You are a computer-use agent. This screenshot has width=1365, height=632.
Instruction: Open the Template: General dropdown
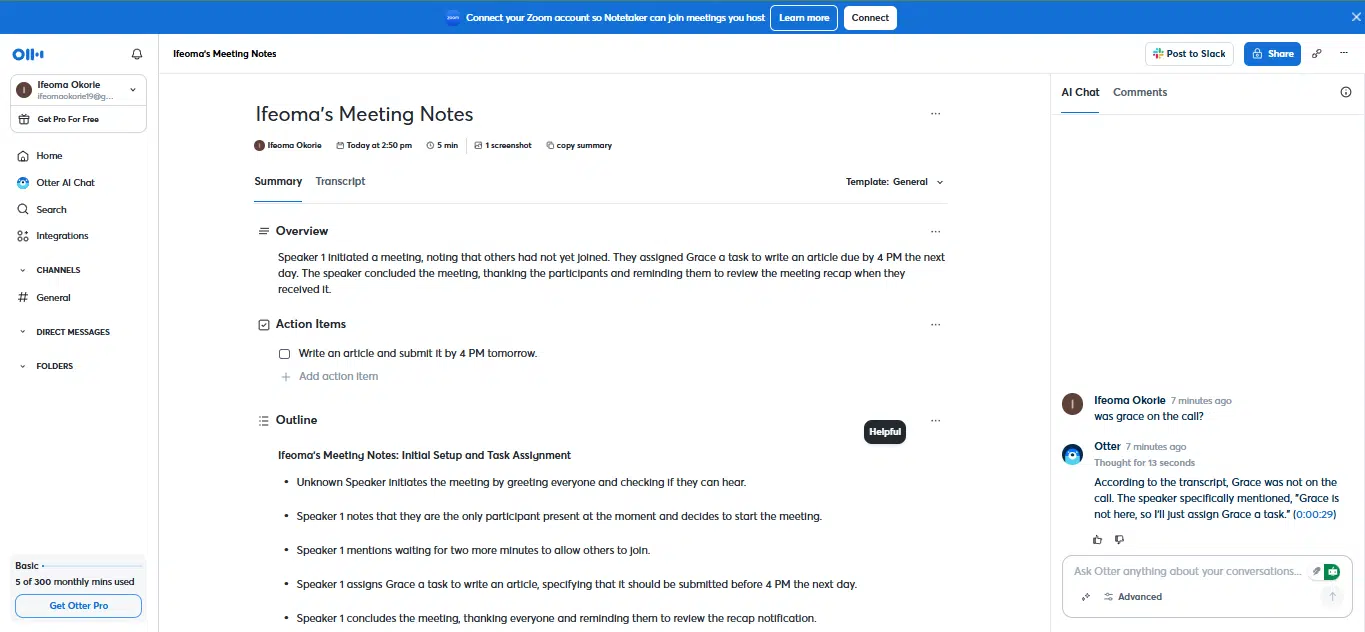click(895, 182)
